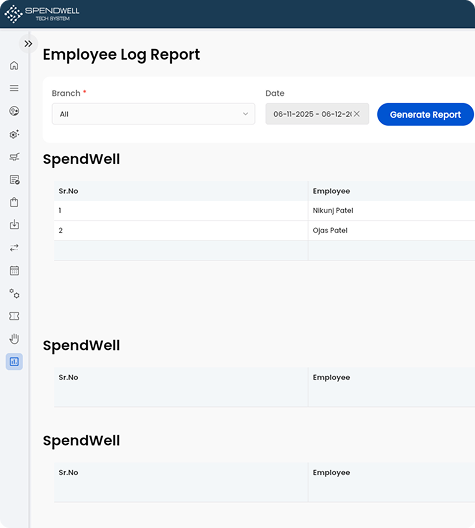Expand the sidebar with the double-chevron button
Screen dimensions: 475x528
pos(28,44)
